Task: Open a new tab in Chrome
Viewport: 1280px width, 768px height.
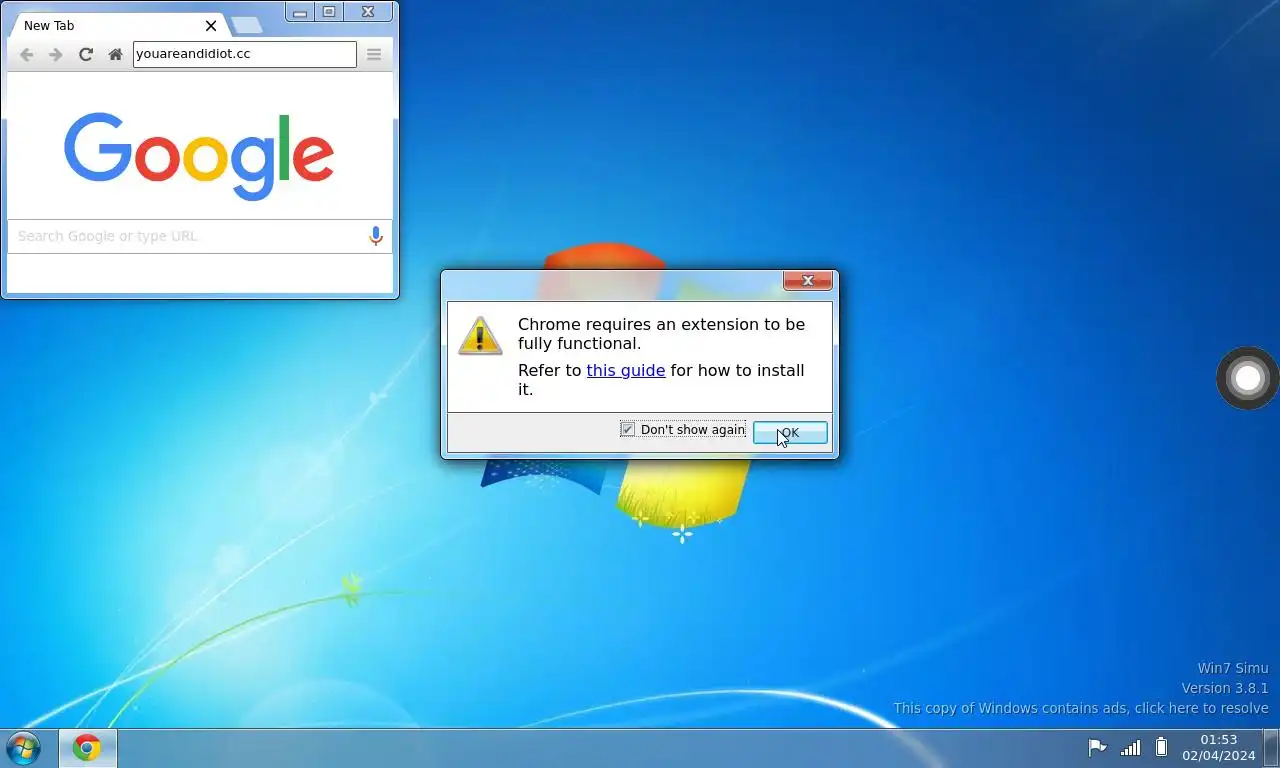Action: 245,26
